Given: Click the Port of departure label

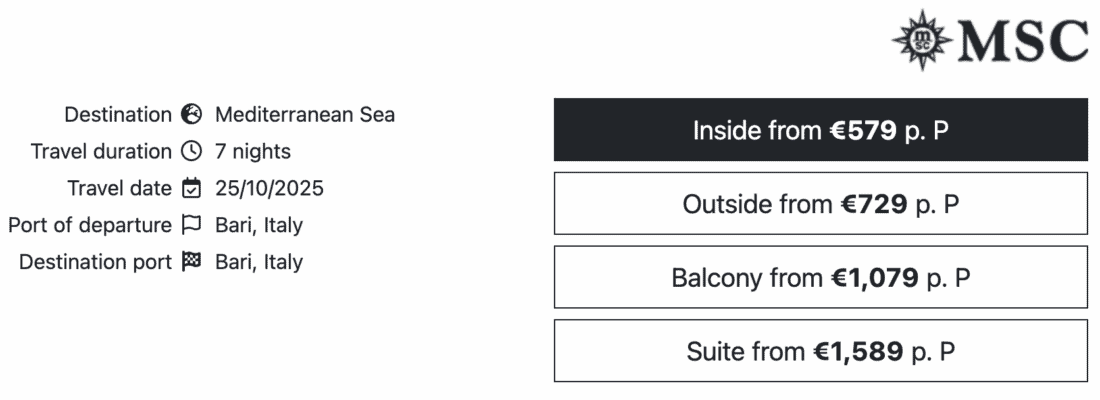Looking at the screenshot, I should 90,226.
